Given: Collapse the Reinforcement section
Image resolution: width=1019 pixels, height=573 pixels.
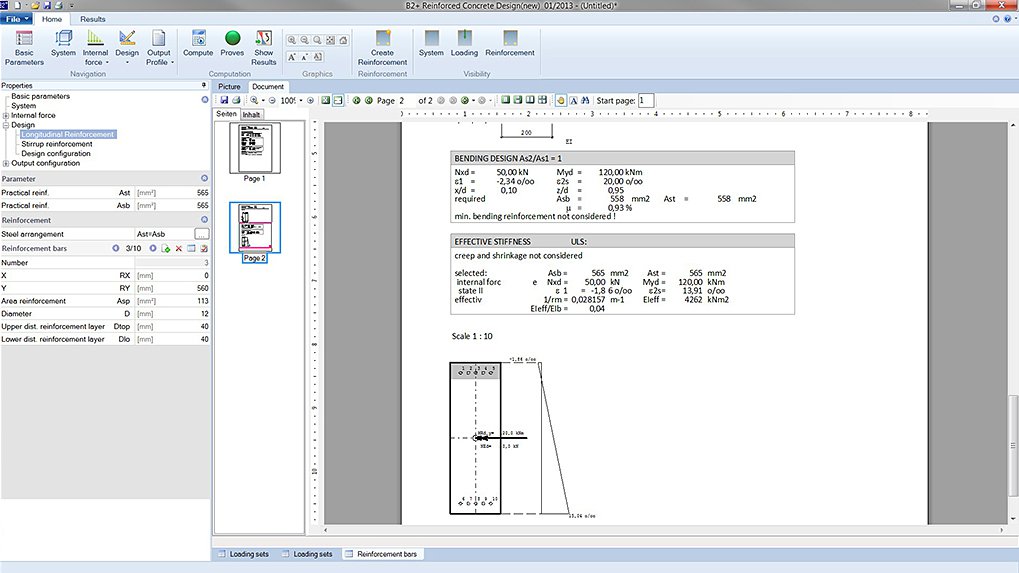Looking at the screenshot, I should tap(204, 220).
